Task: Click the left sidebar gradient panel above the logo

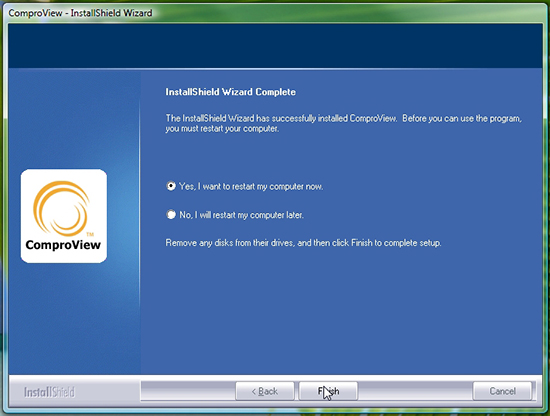Action: pyautogui.click(x=74, y=119)
